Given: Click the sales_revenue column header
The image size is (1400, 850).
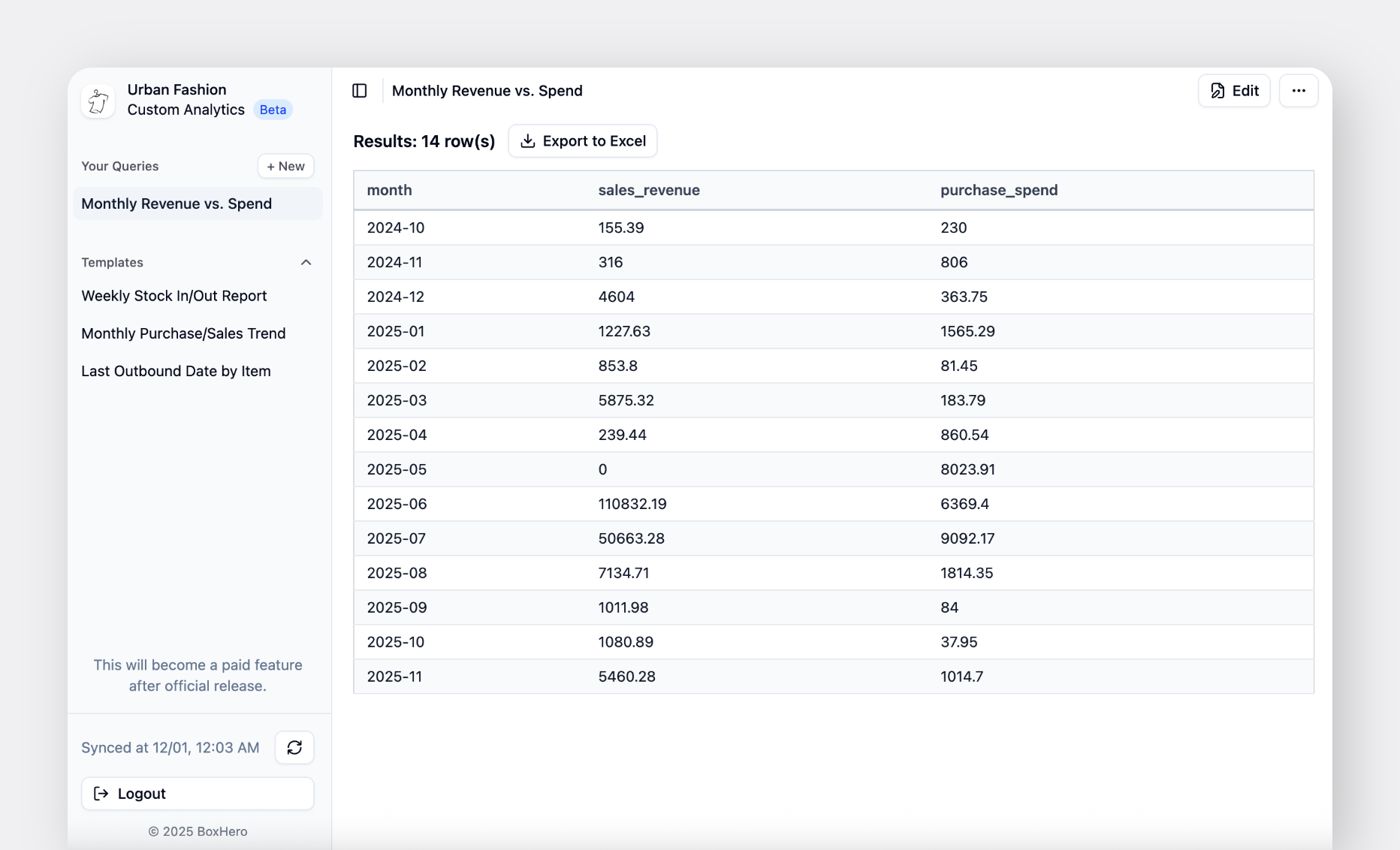Looking at the screenshot, I should [x=649, y=190].
